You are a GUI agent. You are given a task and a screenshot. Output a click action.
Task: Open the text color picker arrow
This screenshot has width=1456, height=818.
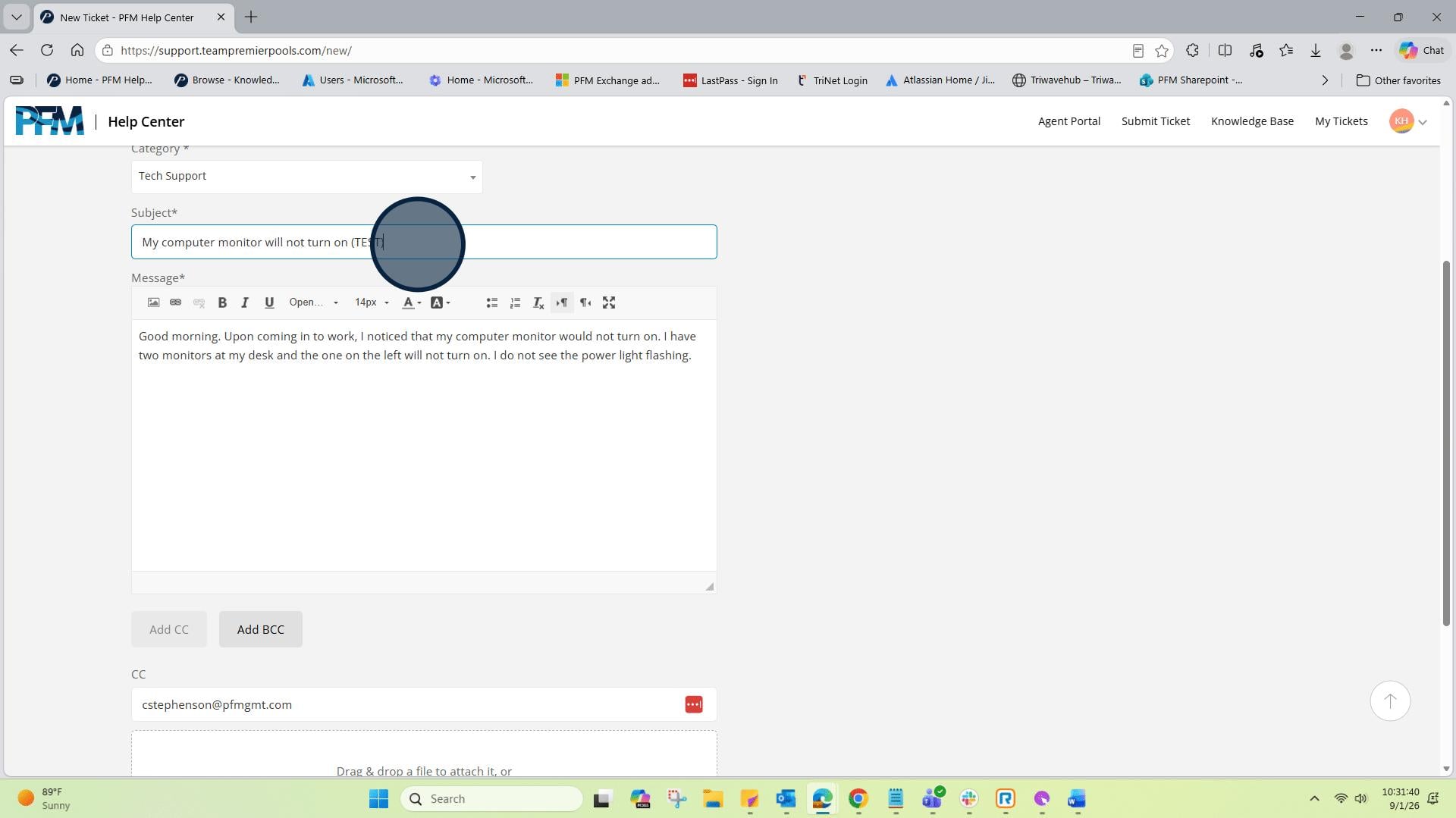click(x=419, y=302)
